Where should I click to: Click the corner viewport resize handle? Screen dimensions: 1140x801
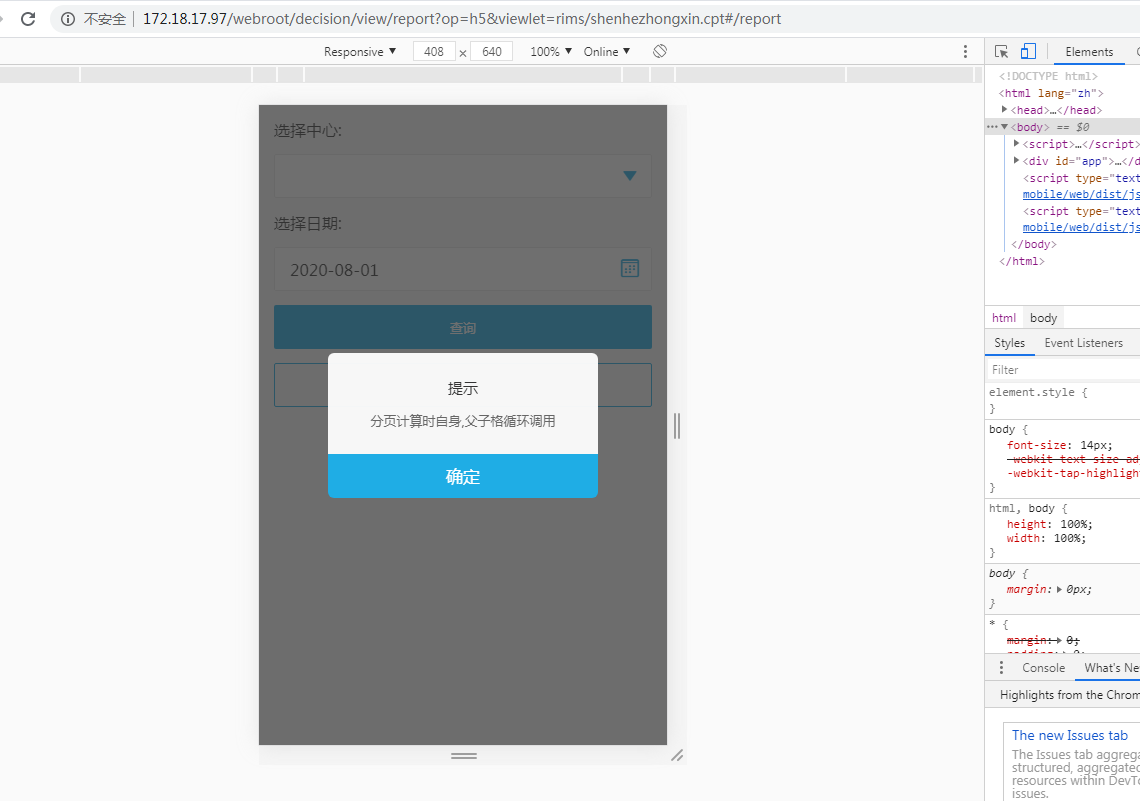click(677, 756)
